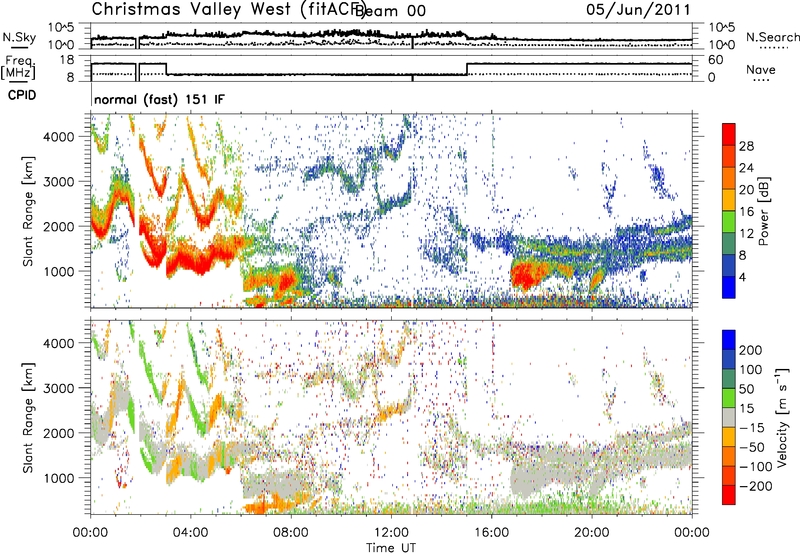Click the 'Nave' legend label

point(761,69)
